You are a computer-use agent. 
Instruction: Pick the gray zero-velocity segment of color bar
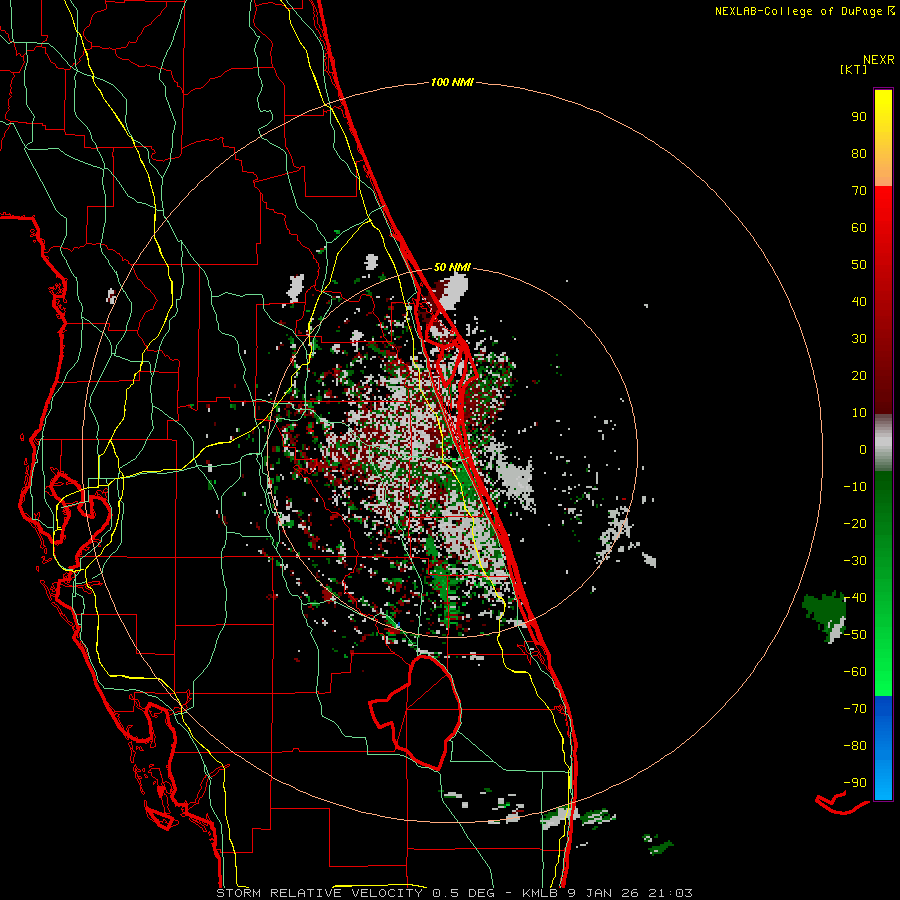pyautogui.click(x=883, y=442)
